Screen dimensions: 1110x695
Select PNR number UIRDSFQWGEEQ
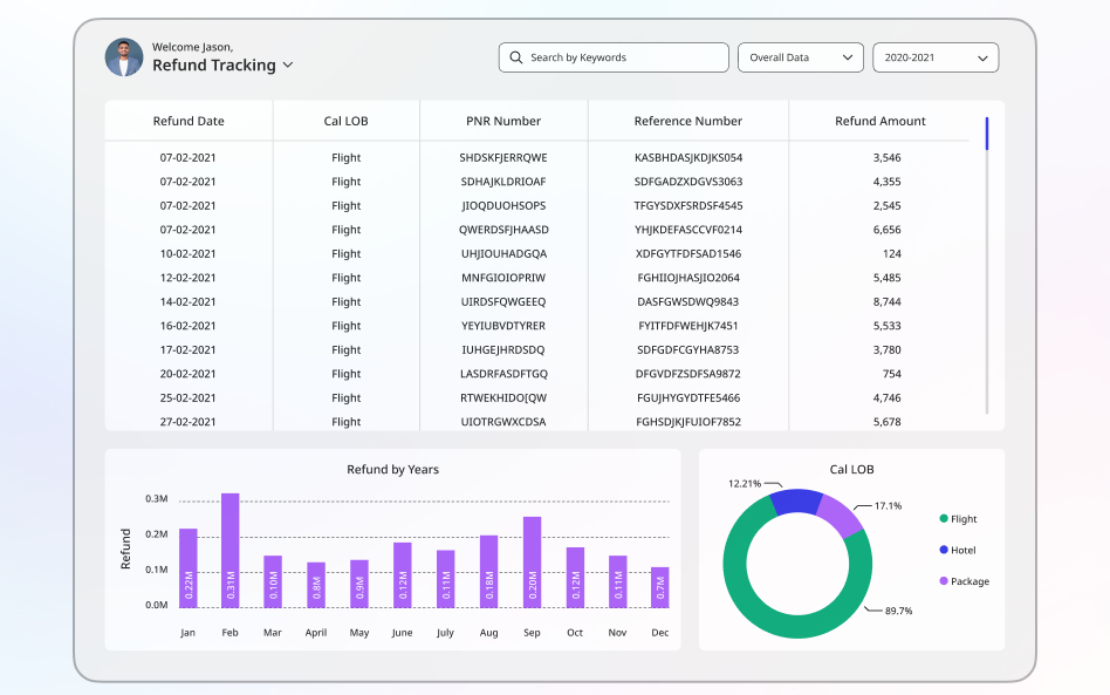click(x=503, y=302)
